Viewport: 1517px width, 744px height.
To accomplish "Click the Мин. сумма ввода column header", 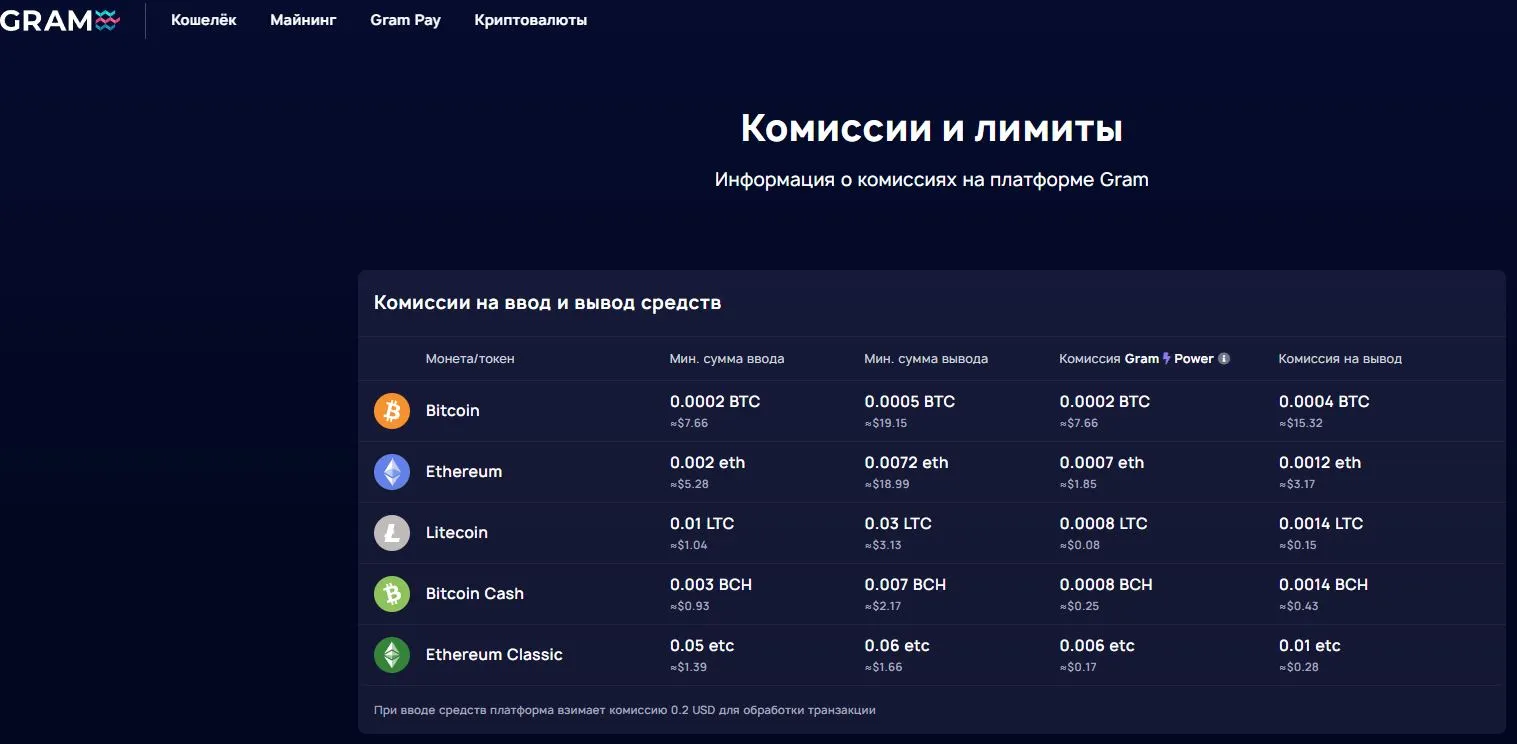I will [727, 359].
